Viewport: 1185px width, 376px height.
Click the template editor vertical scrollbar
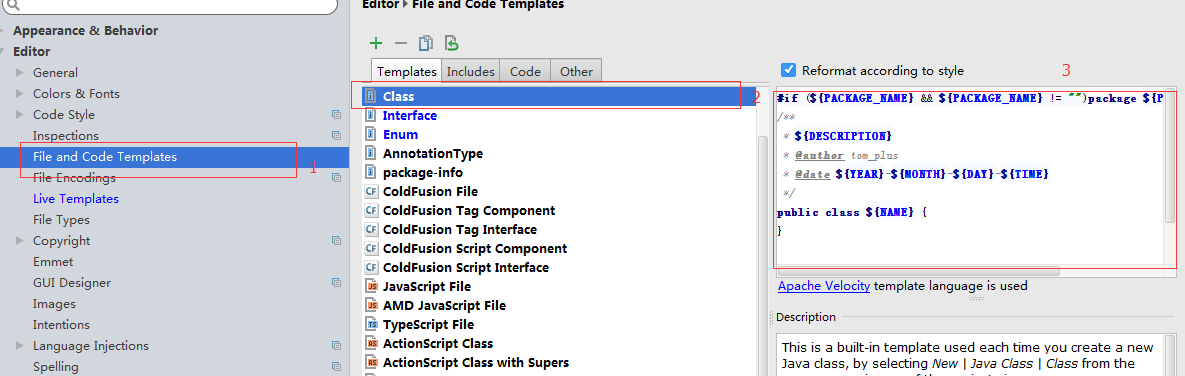pyautogui.click(x=1171, y=157)
